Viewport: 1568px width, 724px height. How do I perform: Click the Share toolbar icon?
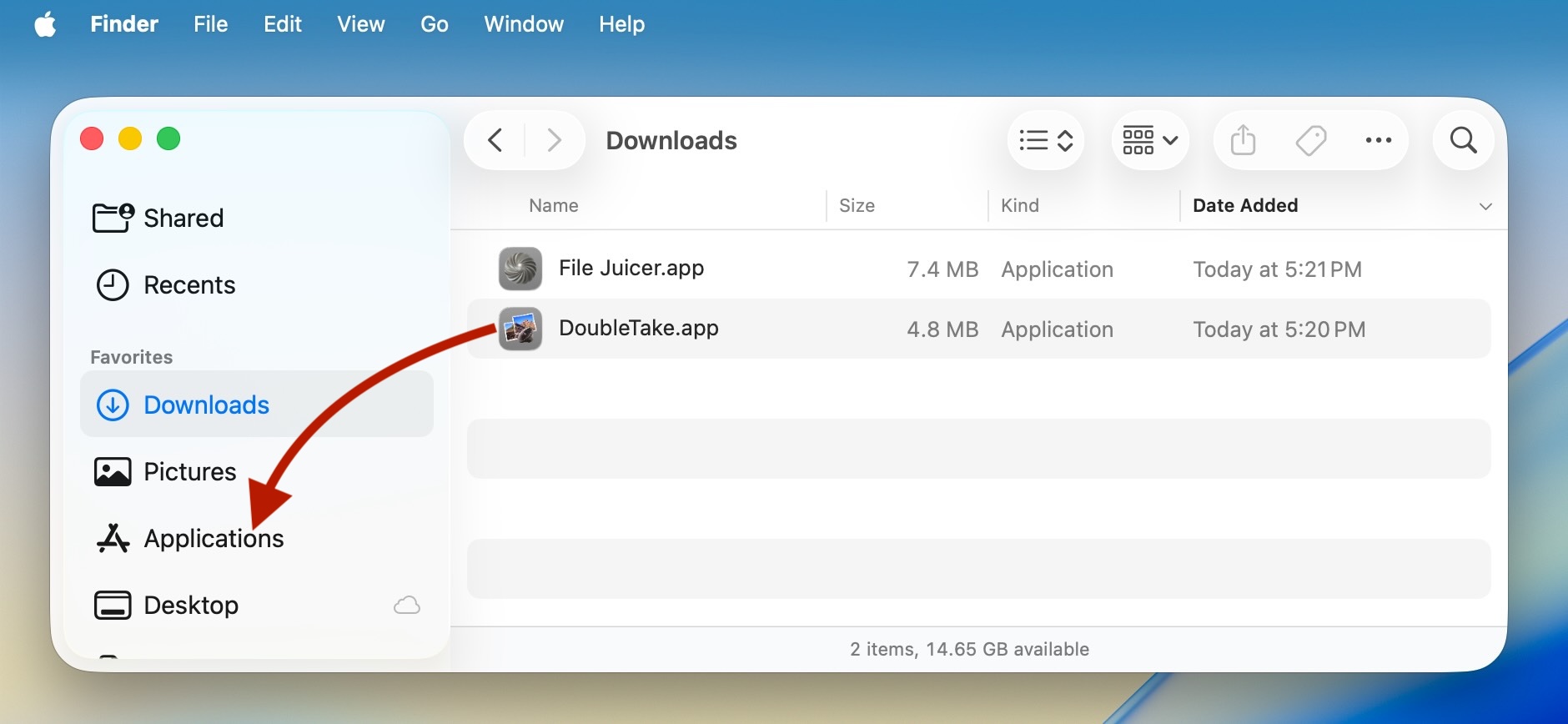coord(1243,140)
